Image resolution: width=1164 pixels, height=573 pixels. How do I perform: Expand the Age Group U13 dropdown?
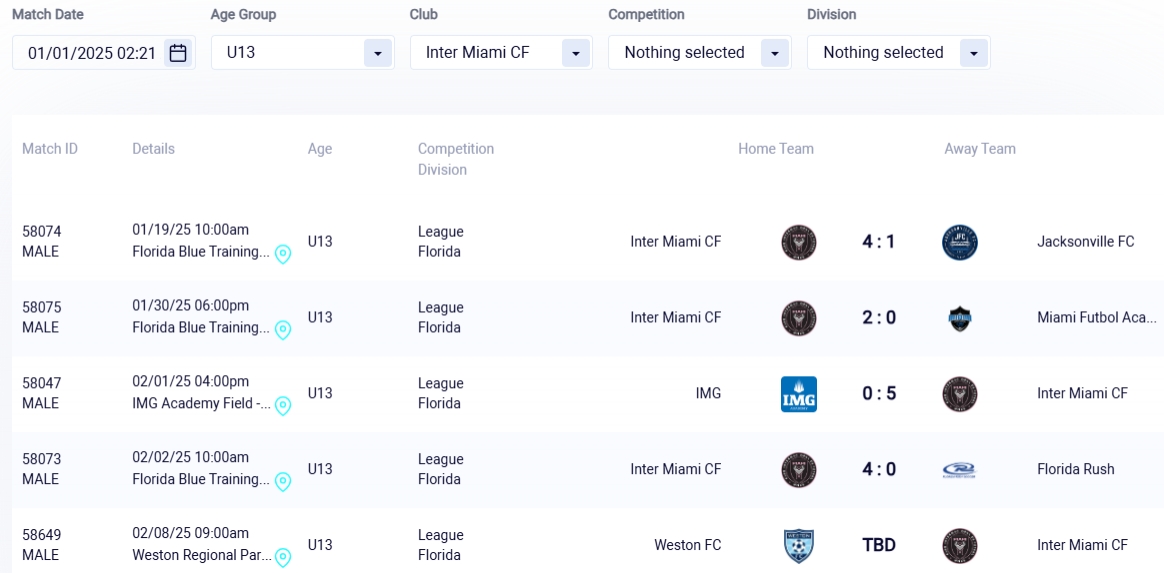click(377, 53)
